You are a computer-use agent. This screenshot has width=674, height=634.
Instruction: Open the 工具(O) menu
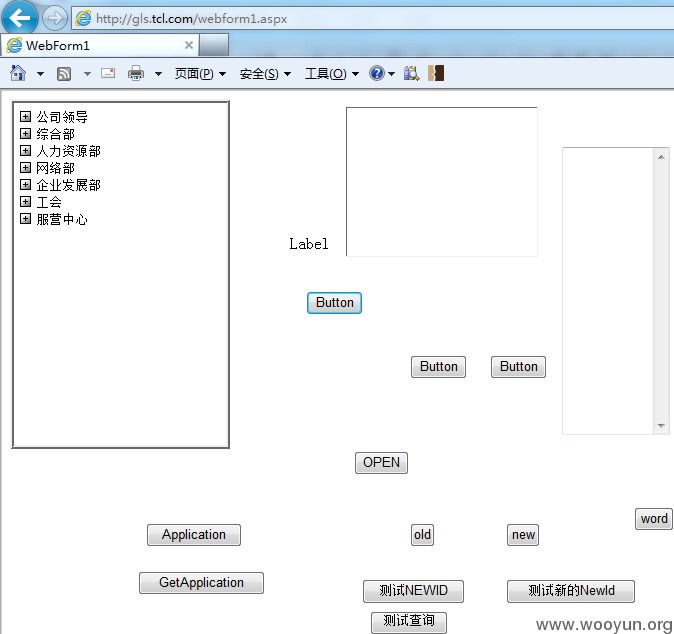pos(332,74)
